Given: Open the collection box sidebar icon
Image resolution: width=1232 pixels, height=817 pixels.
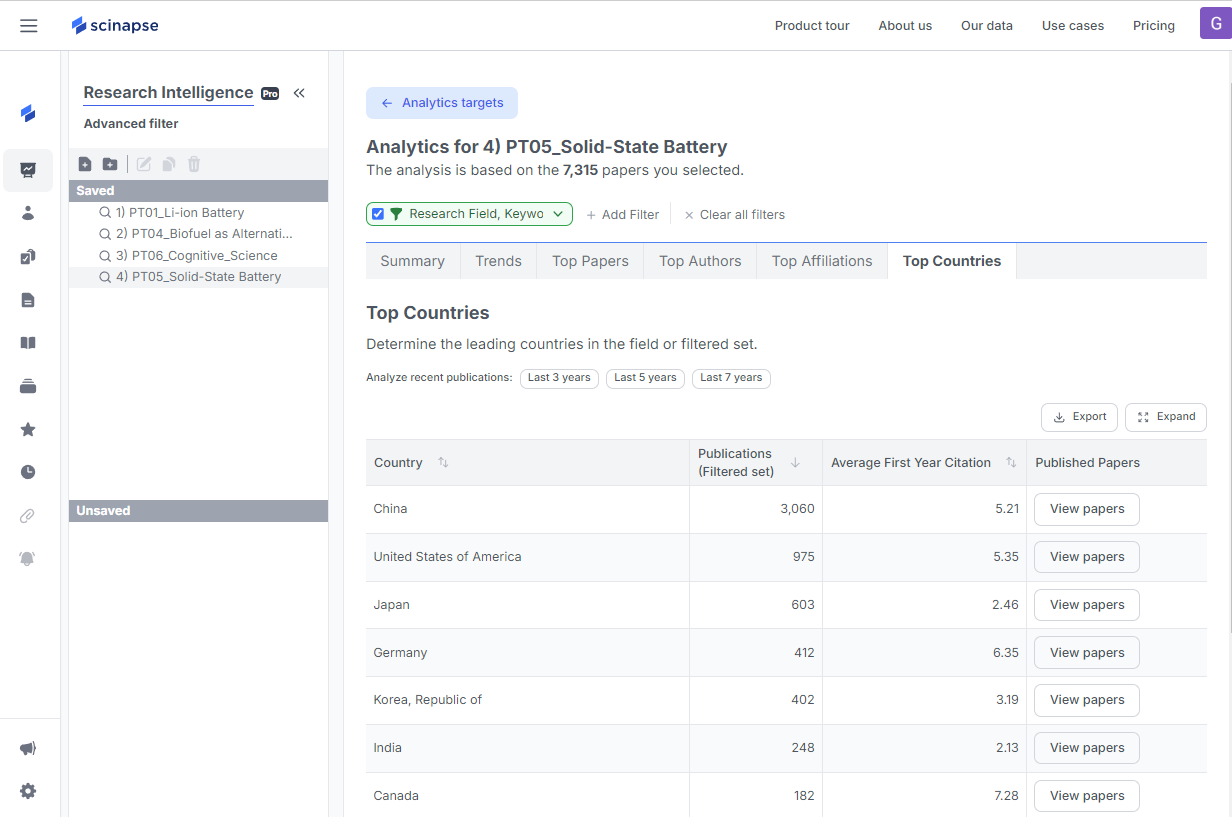Looking at the screenshot, I should 28,386.
